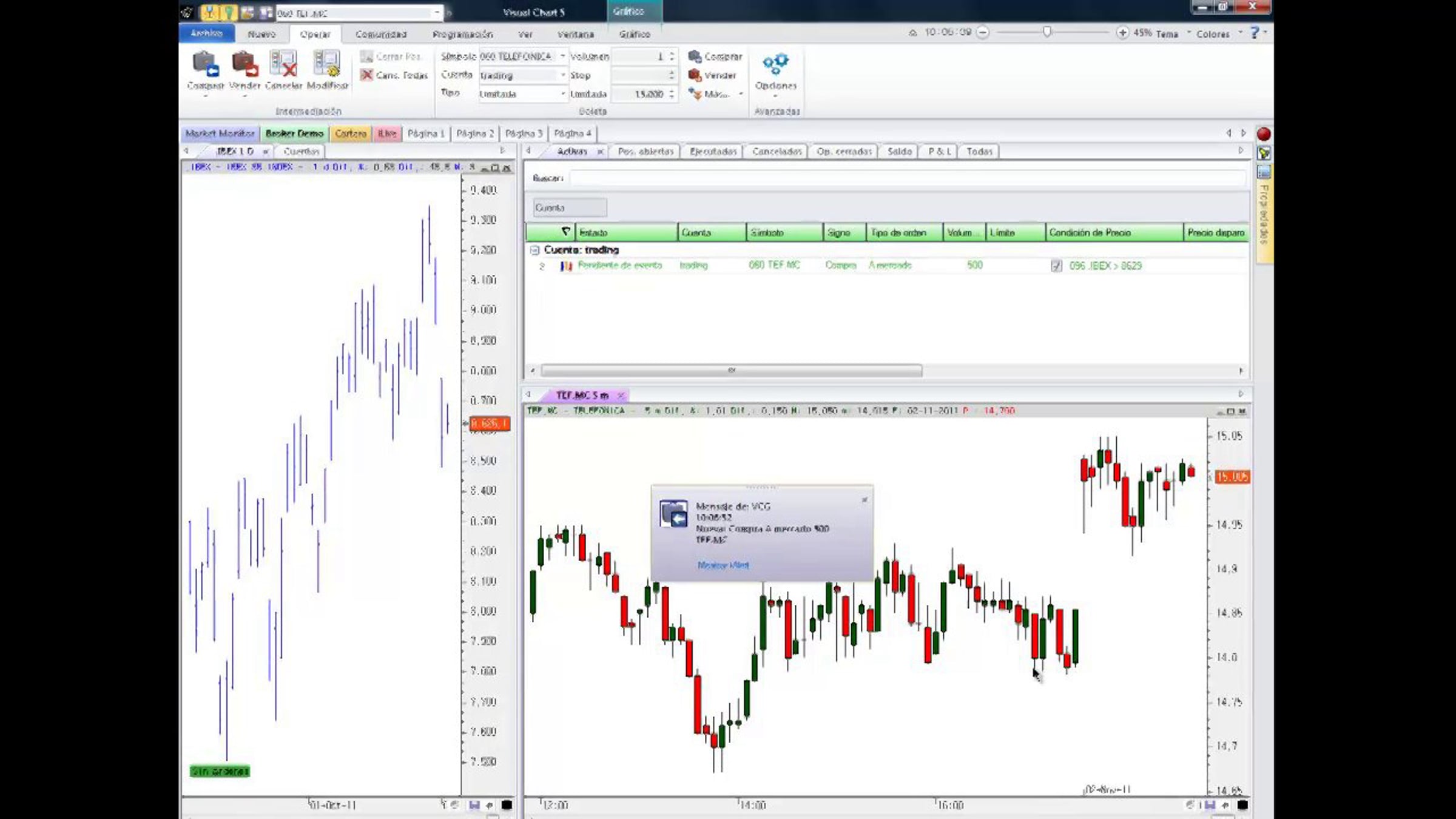Viewport: 1456px width, 819px height.
Task: Click the Volumen stepper arrows
Action: point(672,56)
